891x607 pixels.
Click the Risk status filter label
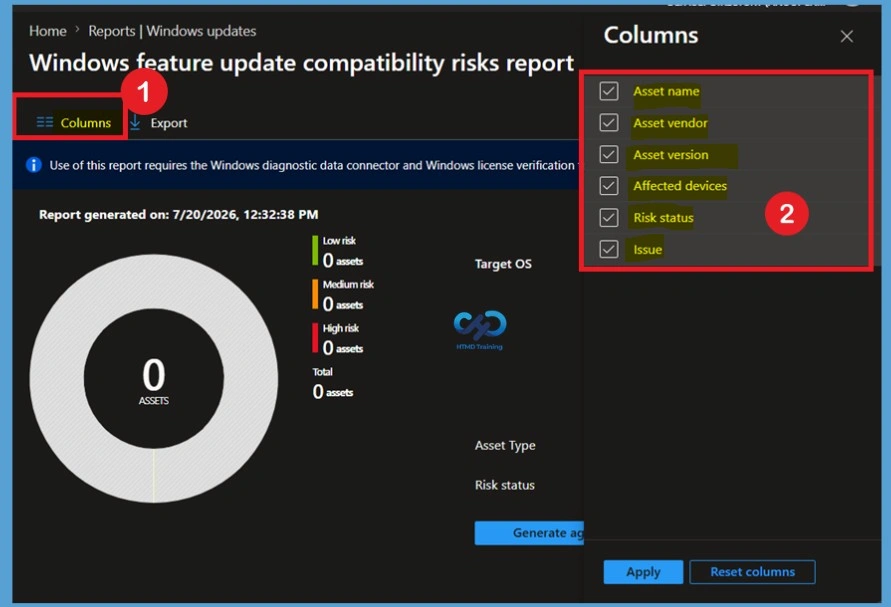(505, 485)
